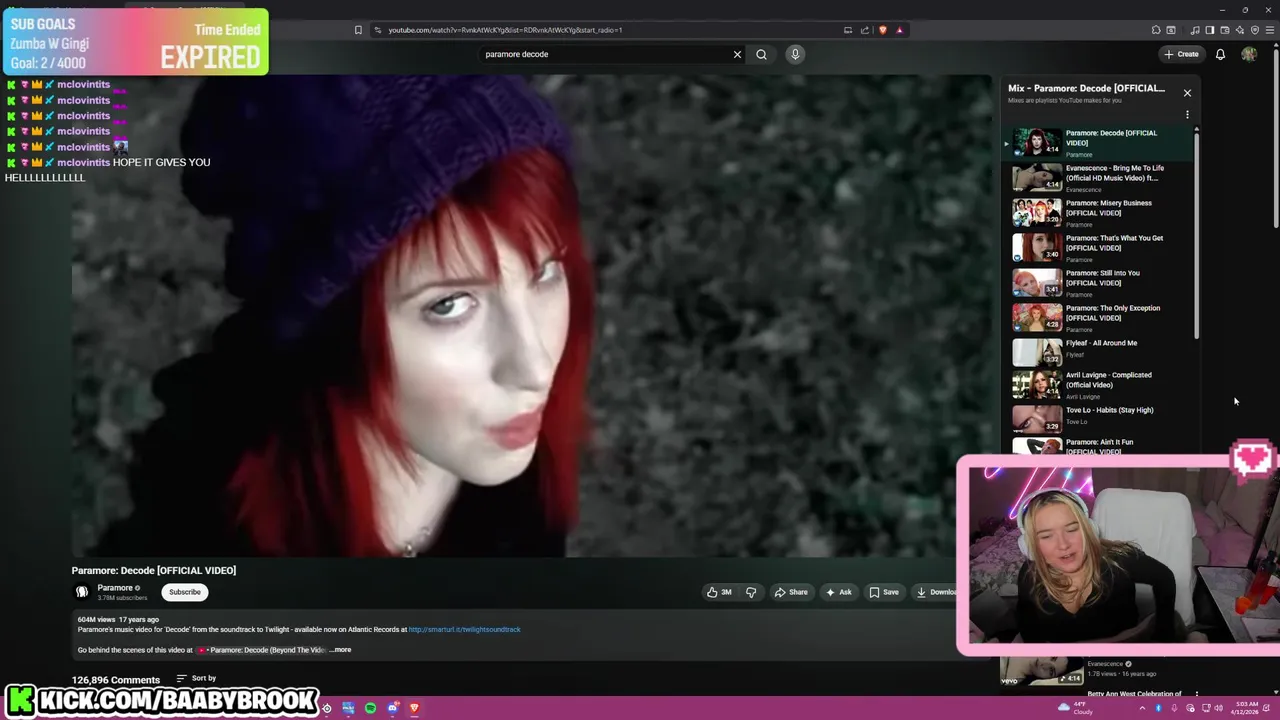Click the Create button
The width and height of the screenshot is (1280, 720).
pyautogui.click(x=1181, y=54)
